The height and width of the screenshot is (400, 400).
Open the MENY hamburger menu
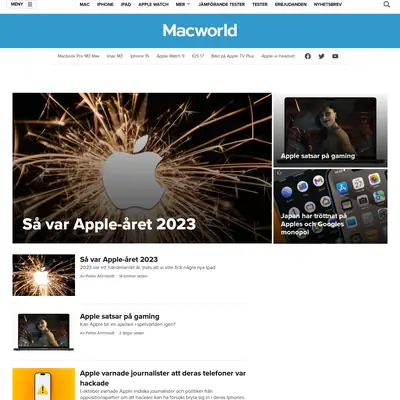click(x=21, y=4)
